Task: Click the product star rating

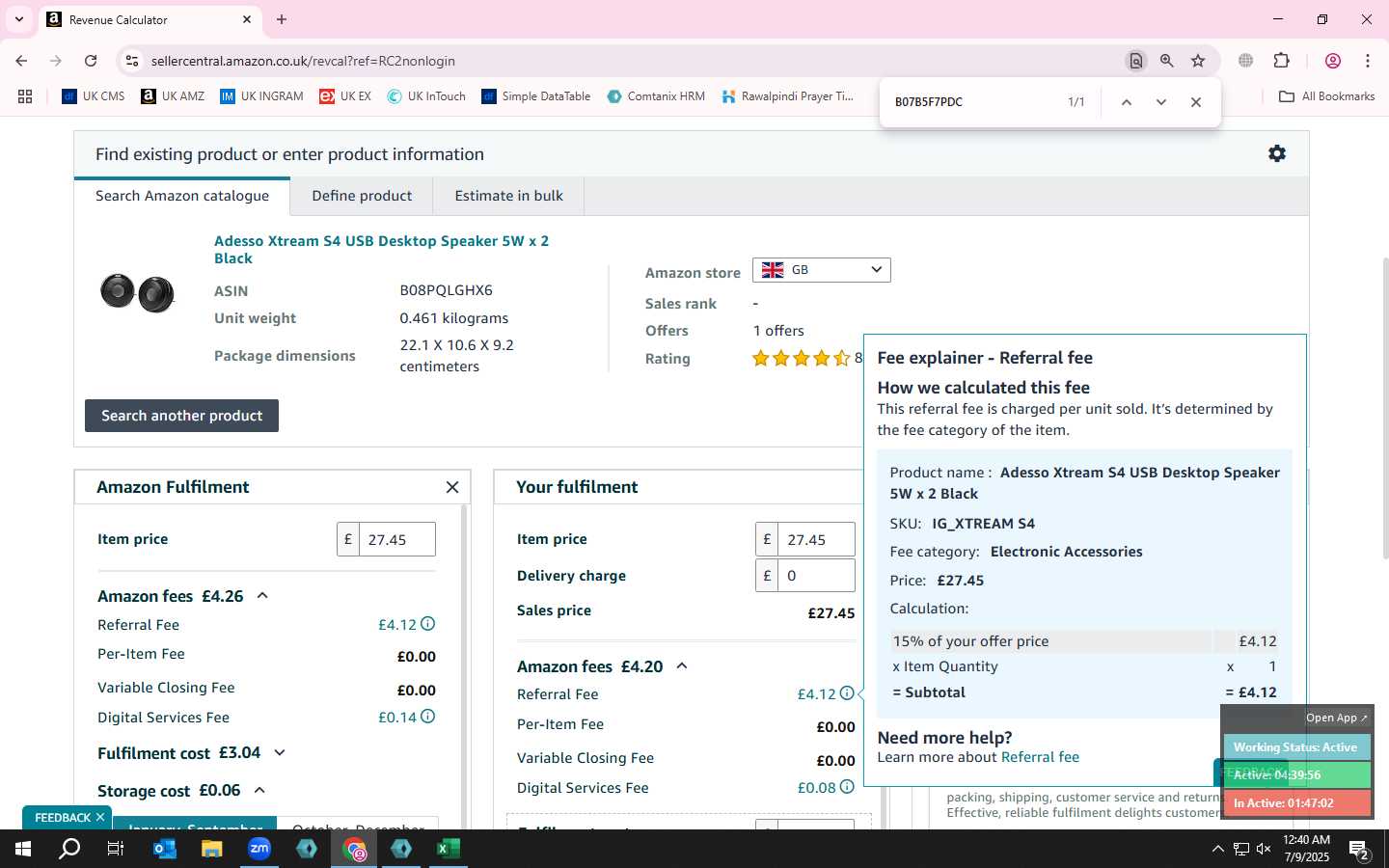Action: coord(801,358)
